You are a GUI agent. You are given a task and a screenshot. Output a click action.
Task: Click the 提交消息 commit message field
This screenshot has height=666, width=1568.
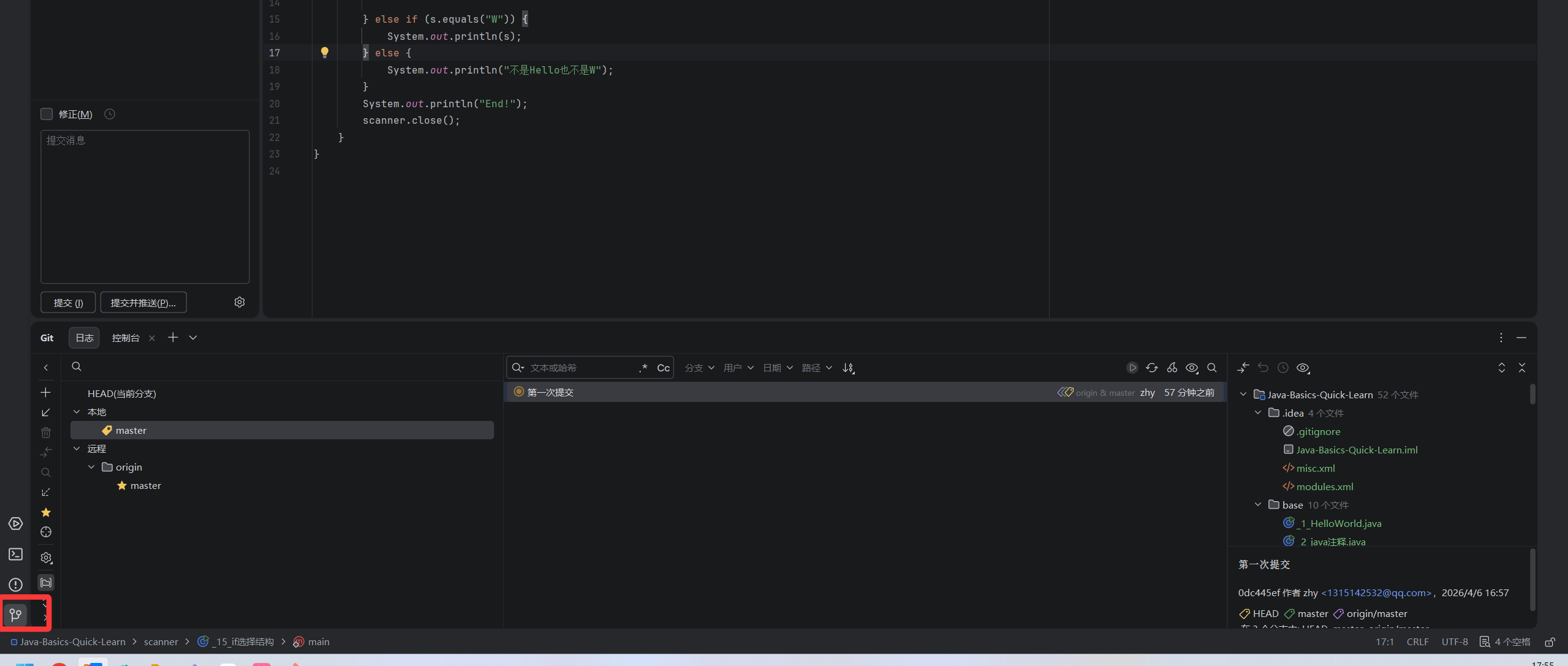point(145,206)
